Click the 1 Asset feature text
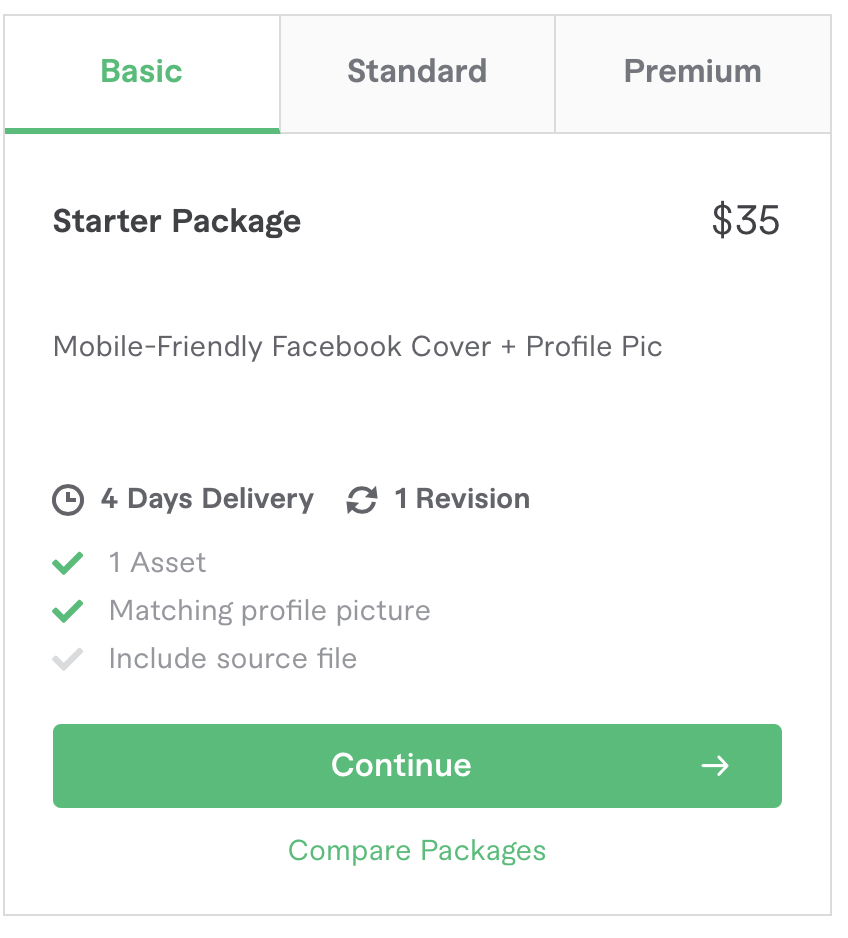848x938 pixels. pos(157,563)
